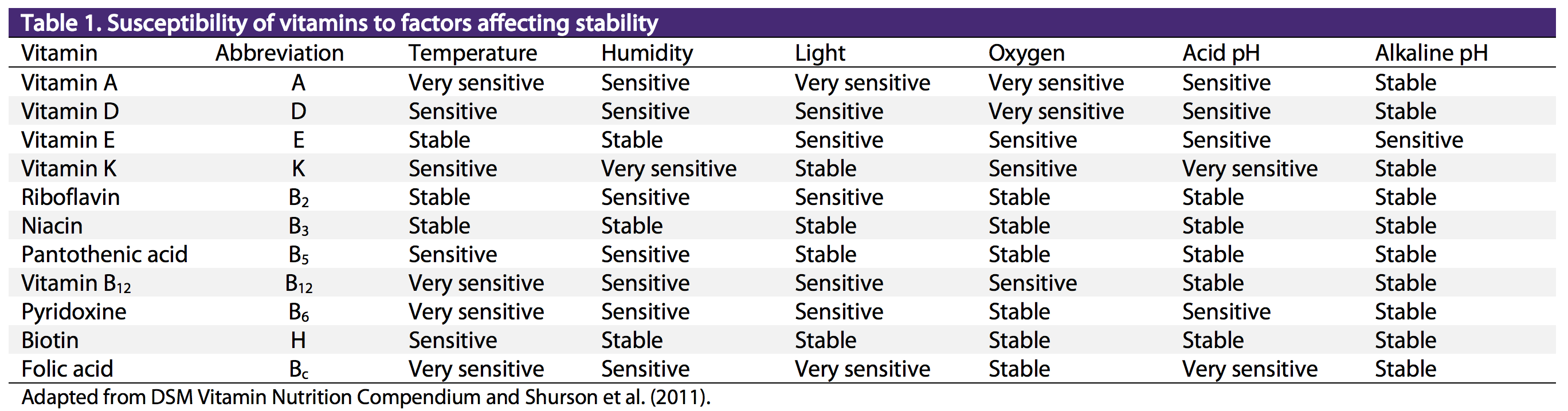Select the Pyridoxine row label

pyautogui.click(x=74, y=312)
